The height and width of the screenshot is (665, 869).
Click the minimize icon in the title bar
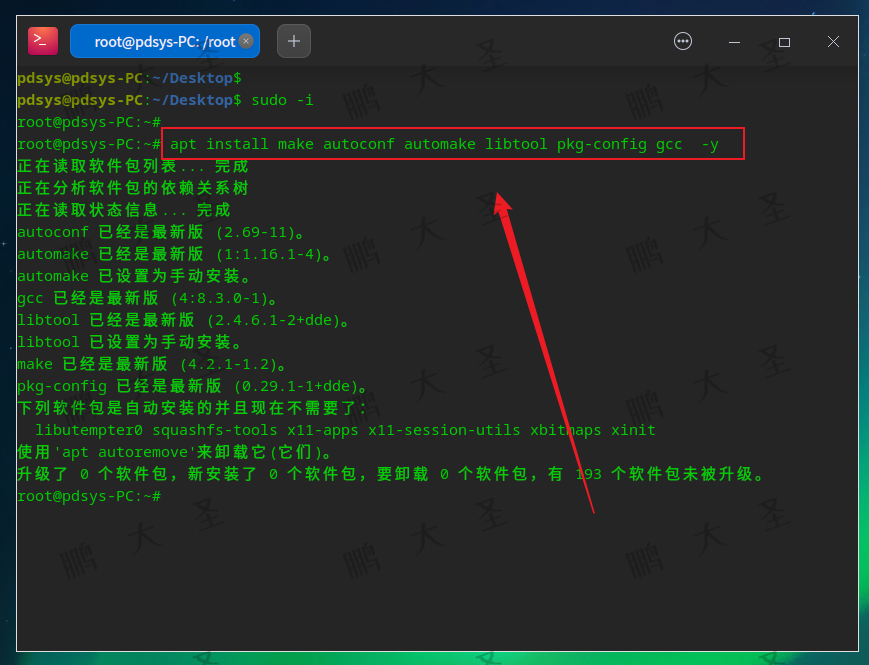click(734, 42)
